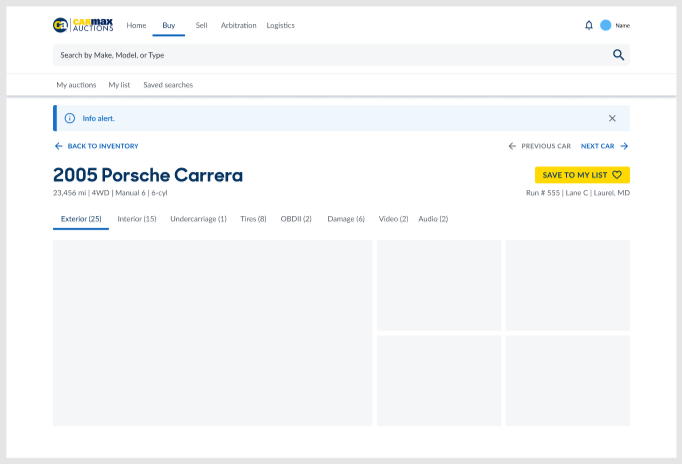This screenshot has height=464, width=682.
Task: Select the Exterior (25) tab
Action: click(81, 219)
